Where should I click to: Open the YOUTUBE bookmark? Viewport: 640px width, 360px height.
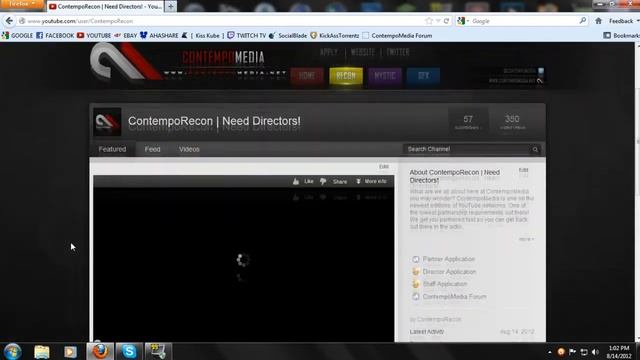94,36
